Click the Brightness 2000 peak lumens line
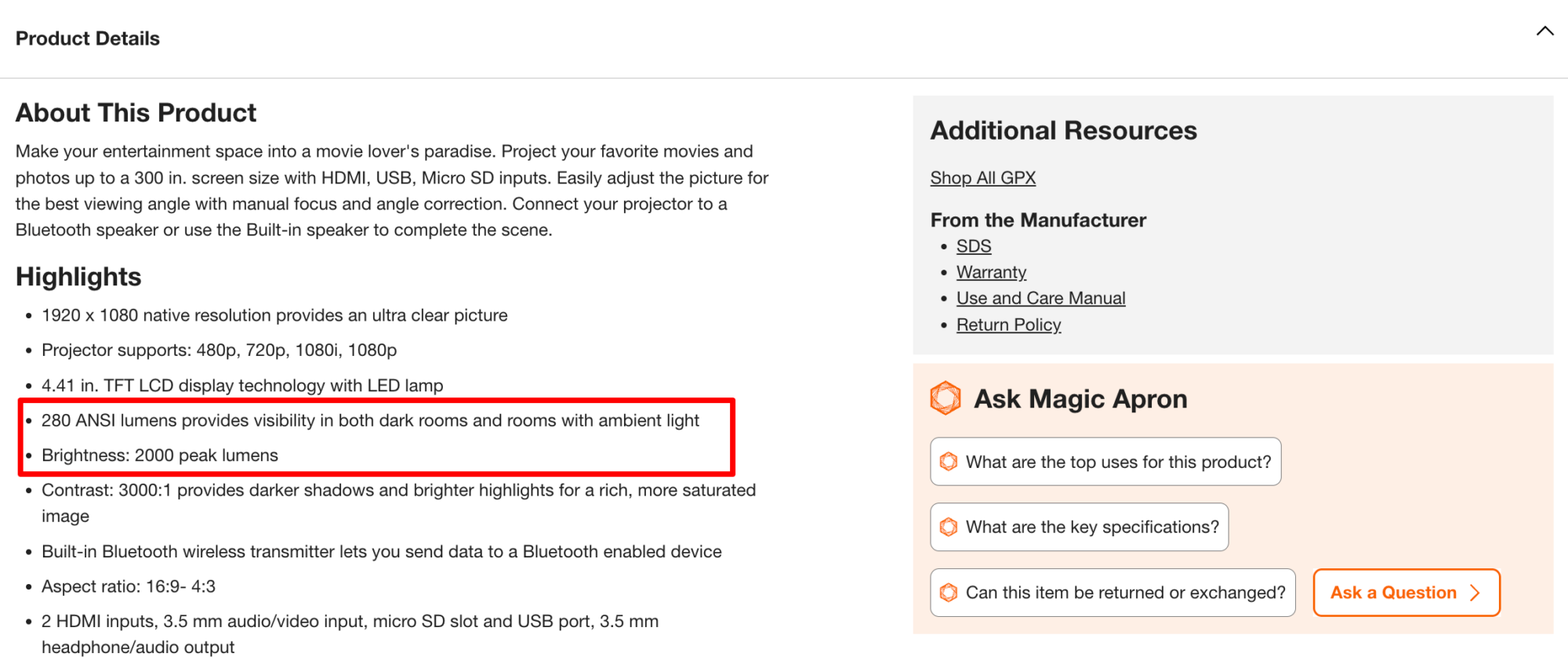The height and width of the screenshot is (664, 1568). click(x=160, y=455)
